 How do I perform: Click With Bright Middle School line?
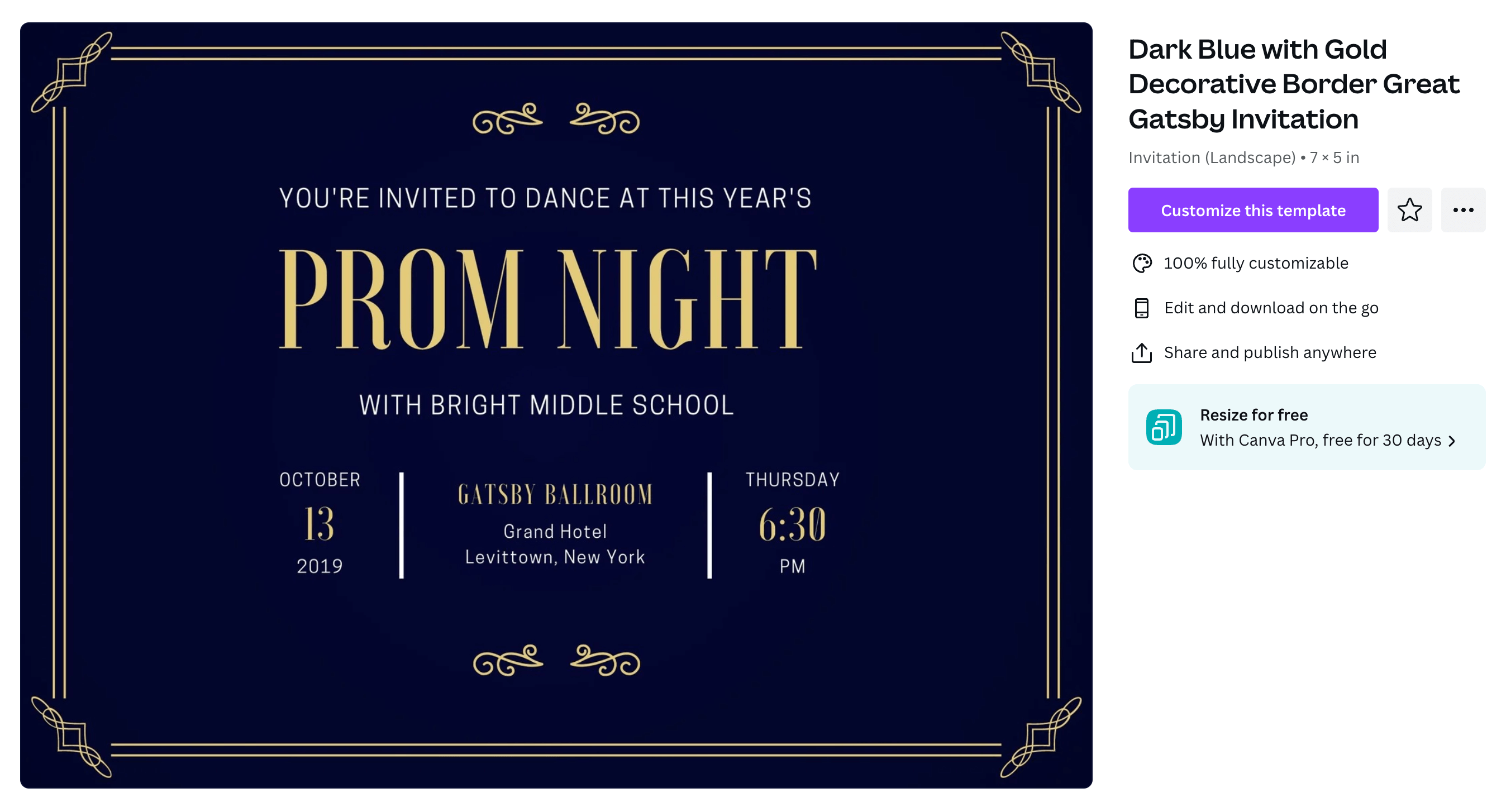547,405
